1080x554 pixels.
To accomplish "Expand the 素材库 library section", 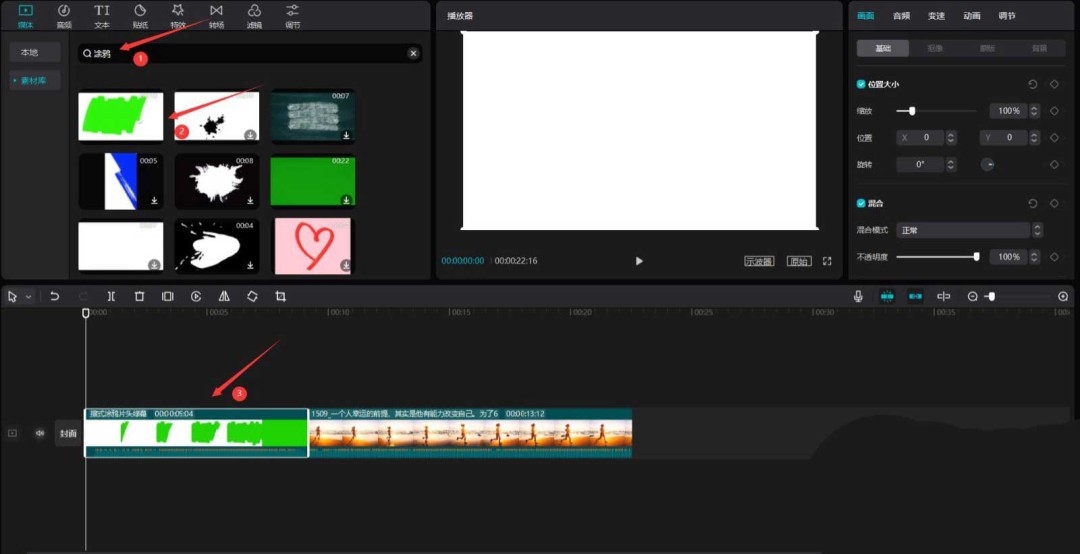I will [35, 80].
